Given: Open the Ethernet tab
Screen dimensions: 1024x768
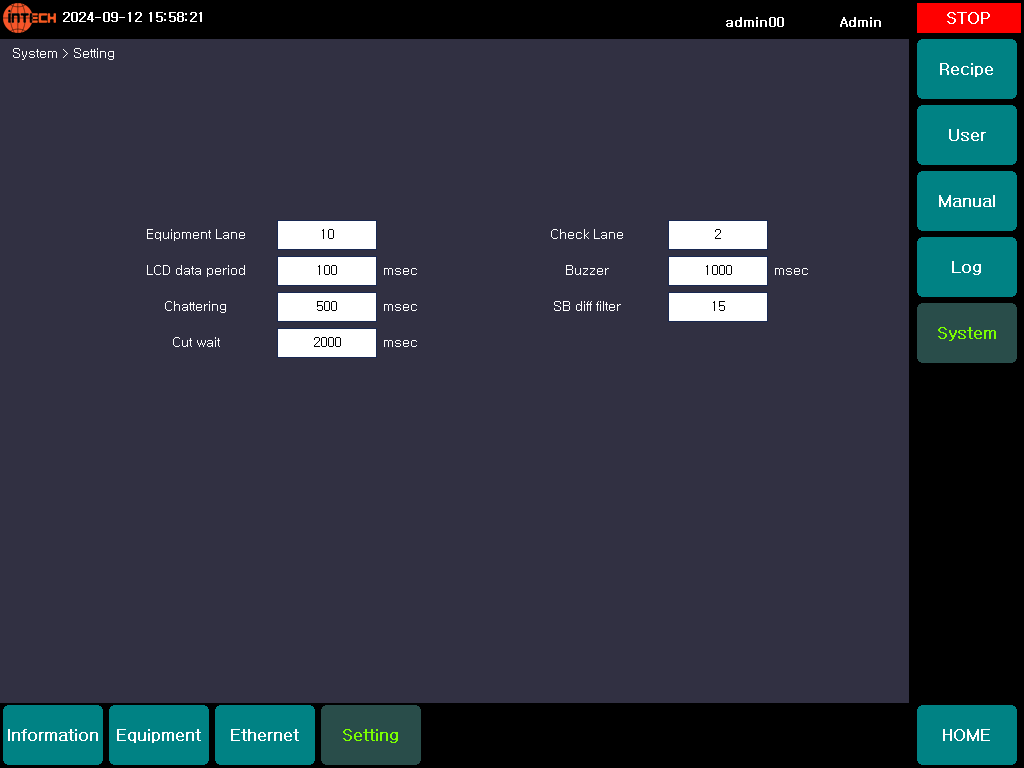Looking at the screenshot, I should coord(265,735).
